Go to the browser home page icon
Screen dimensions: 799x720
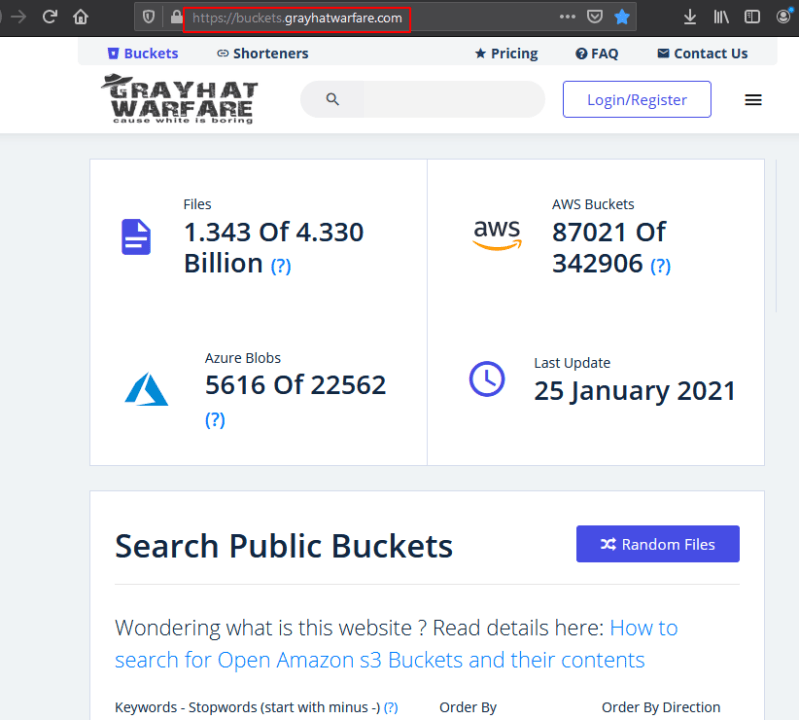[x=81, y=17]
